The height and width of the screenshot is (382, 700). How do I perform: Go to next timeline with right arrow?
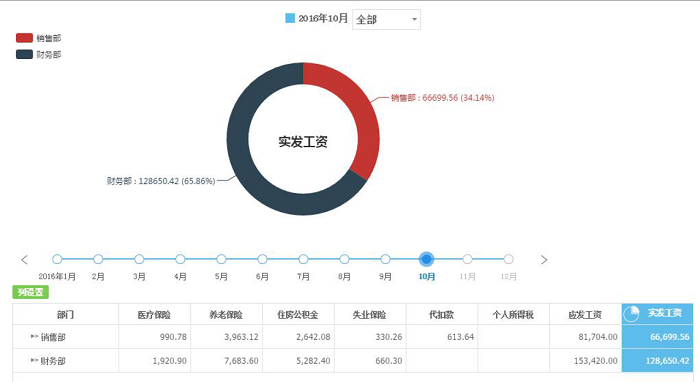point(544,260)
